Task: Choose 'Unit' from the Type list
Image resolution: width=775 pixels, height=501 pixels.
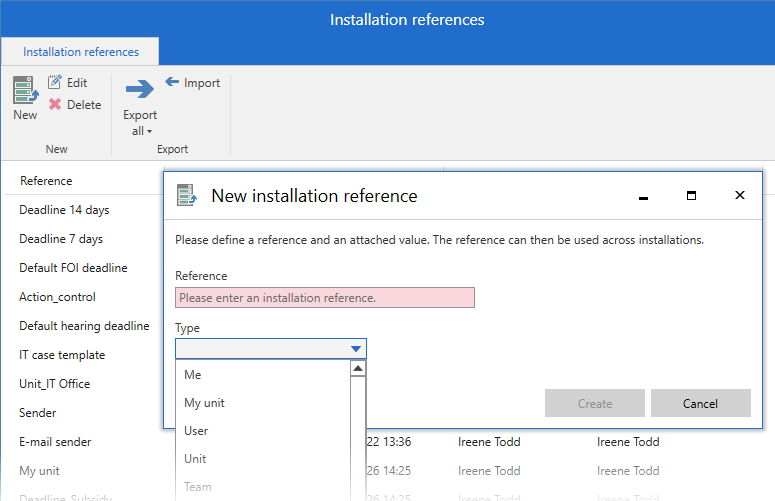Action: click(x=195, y=459)
